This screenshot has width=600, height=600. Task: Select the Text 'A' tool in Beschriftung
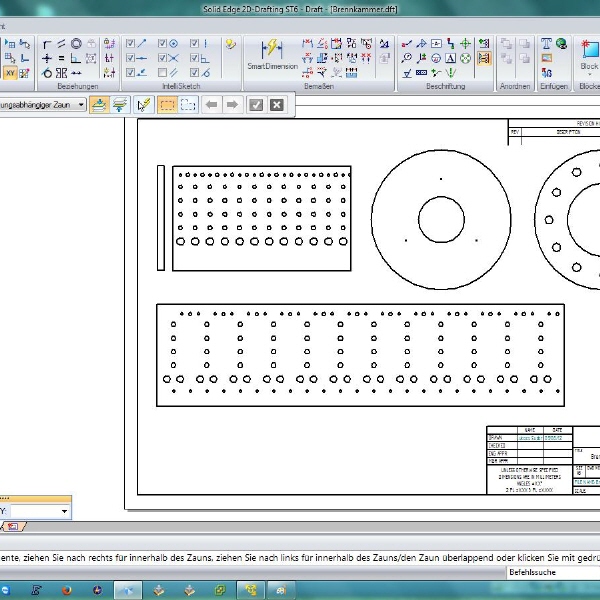[451, 58]
